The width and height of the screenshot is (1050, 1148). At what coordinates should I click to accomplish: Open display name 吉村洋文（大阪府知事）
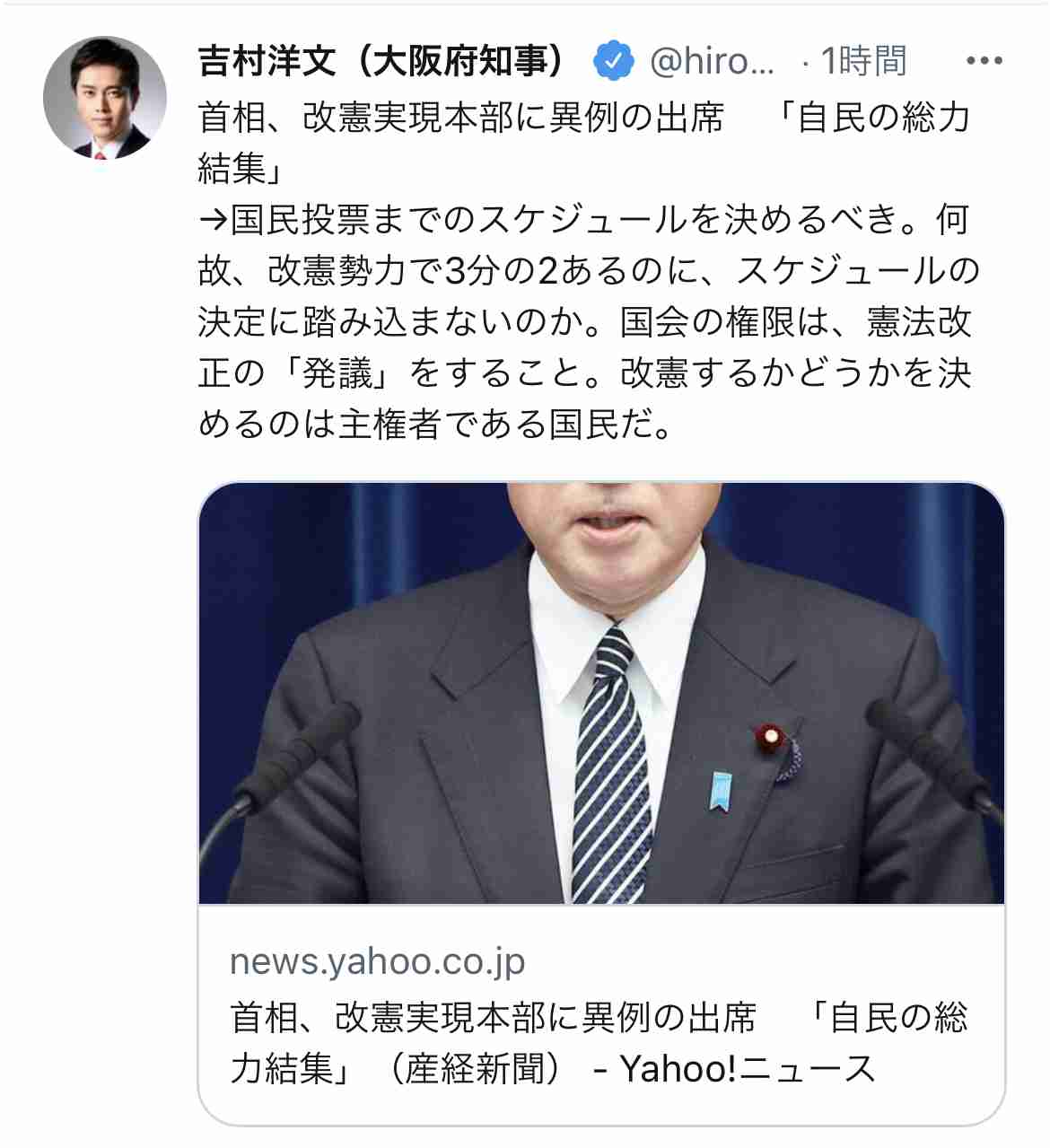pyautogui.click(x=384, y=61)
